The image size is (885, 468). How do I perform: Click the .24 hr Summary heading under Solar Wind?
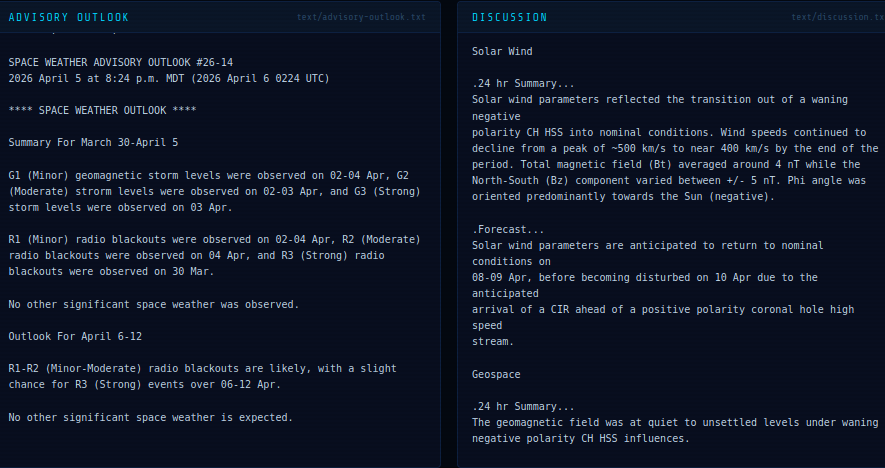click(523, 83)
